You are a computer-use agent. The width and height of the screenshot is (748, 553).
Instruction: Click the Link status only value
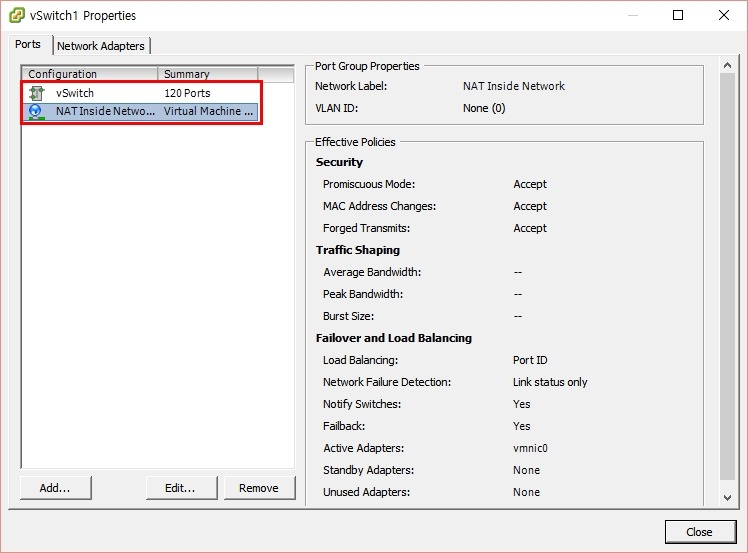[x=550, y=382]
